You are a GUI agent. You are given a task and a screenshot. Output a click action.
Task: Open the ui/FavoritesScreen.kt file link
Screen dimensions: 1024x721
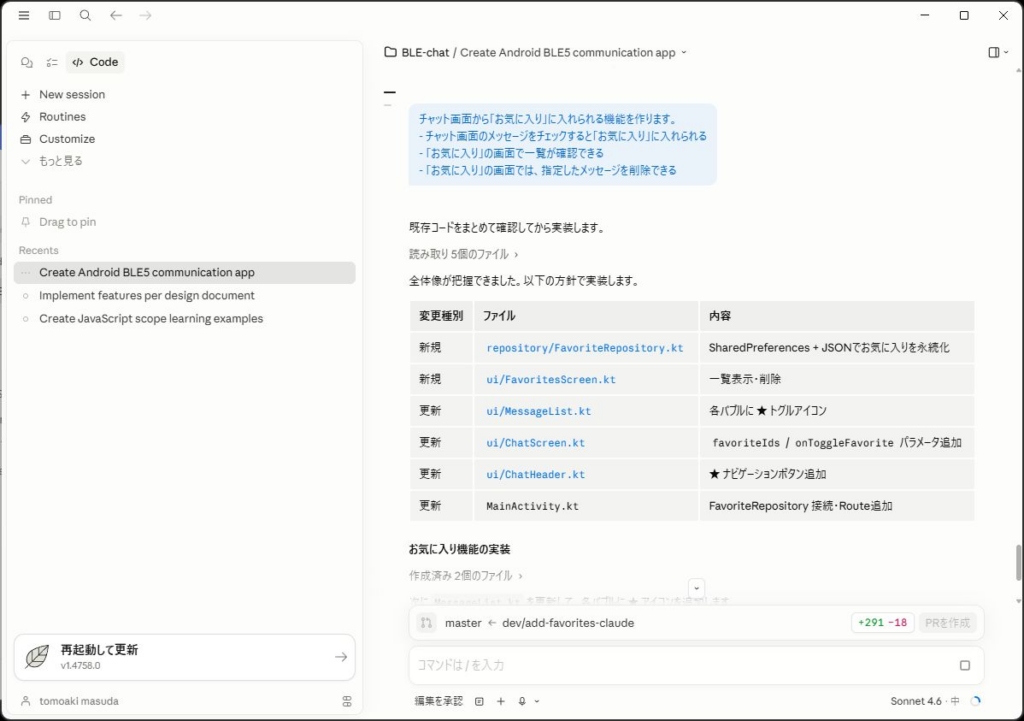click(x=551, y=379)
